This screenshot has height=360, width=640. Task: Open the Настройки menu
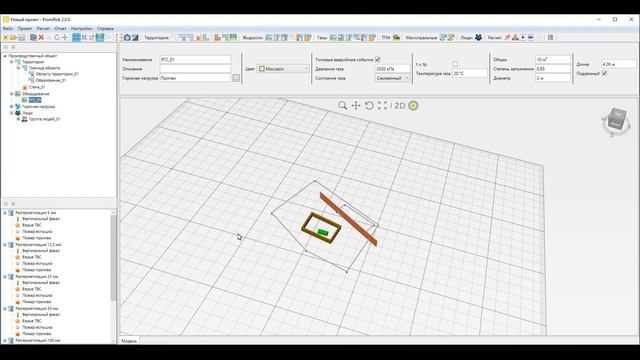coord(82,29)
